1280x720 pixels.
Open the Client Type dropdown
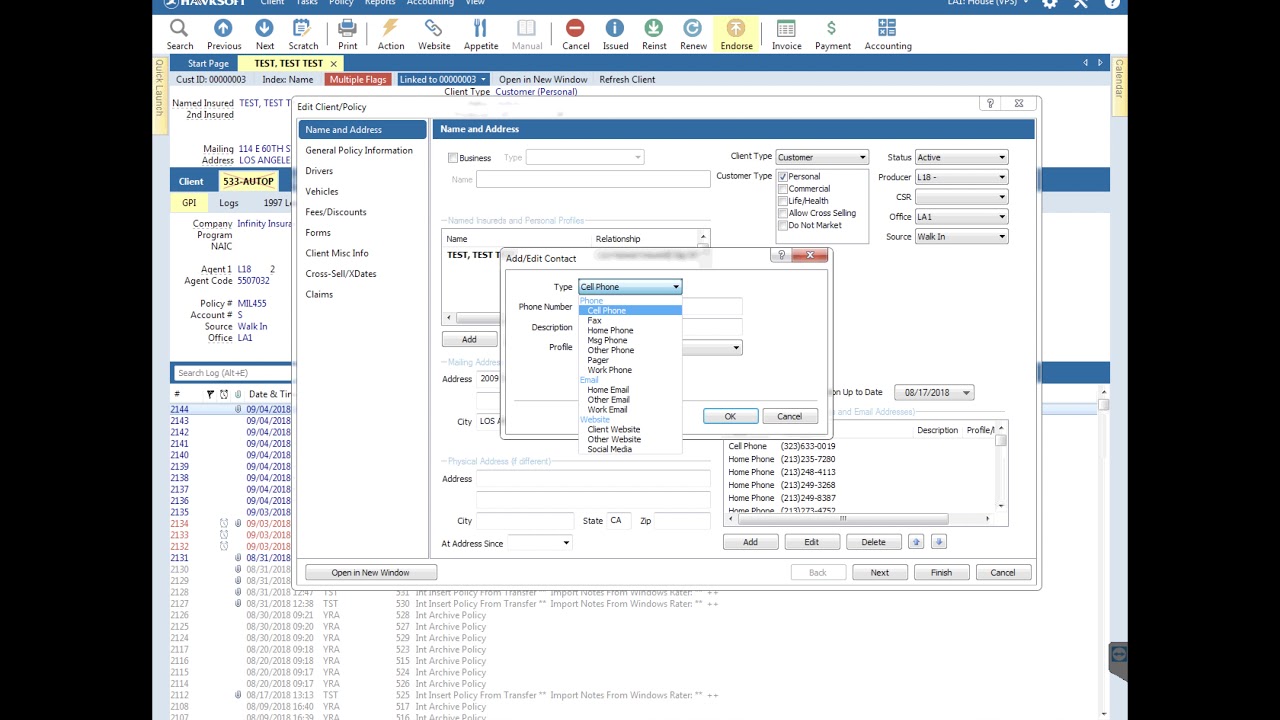862,157
